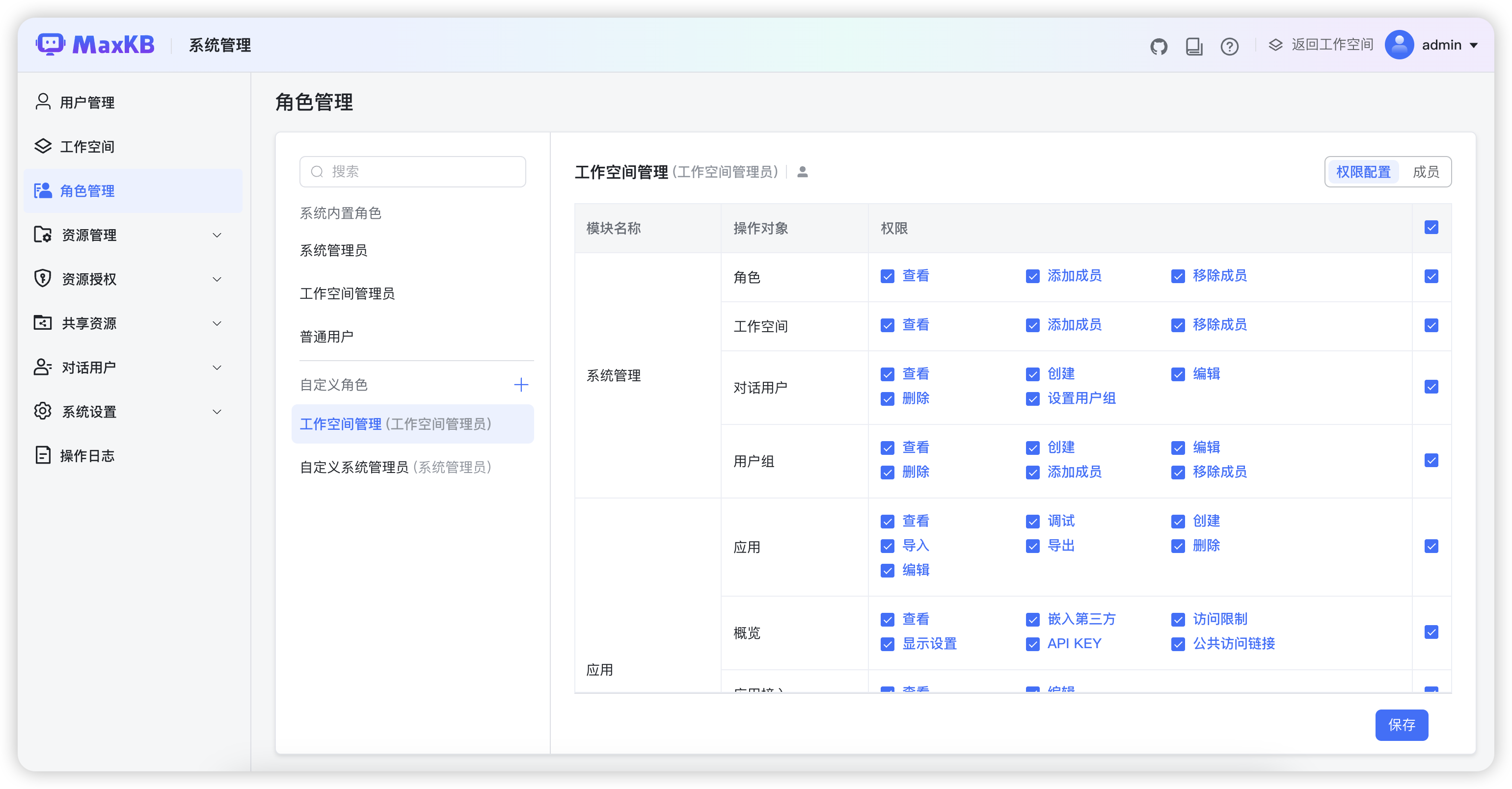This screenshot has width=1512, height=789.
Task: Open the GitHub icon in the top bar
Action: tap(1159, 45)
